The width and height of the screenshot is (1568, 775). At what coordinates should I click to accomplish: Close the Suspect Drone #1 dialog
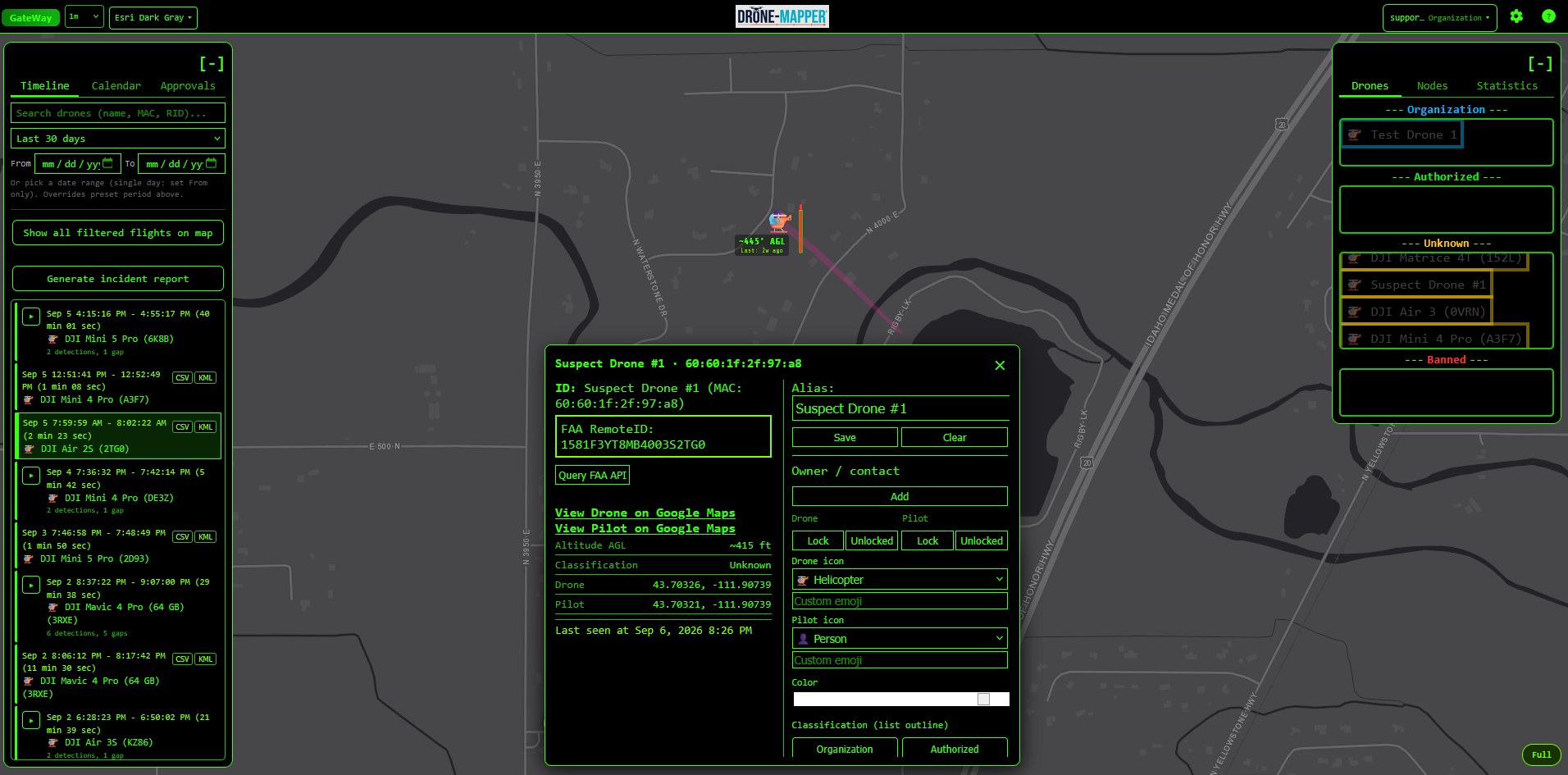point(1000,365)
